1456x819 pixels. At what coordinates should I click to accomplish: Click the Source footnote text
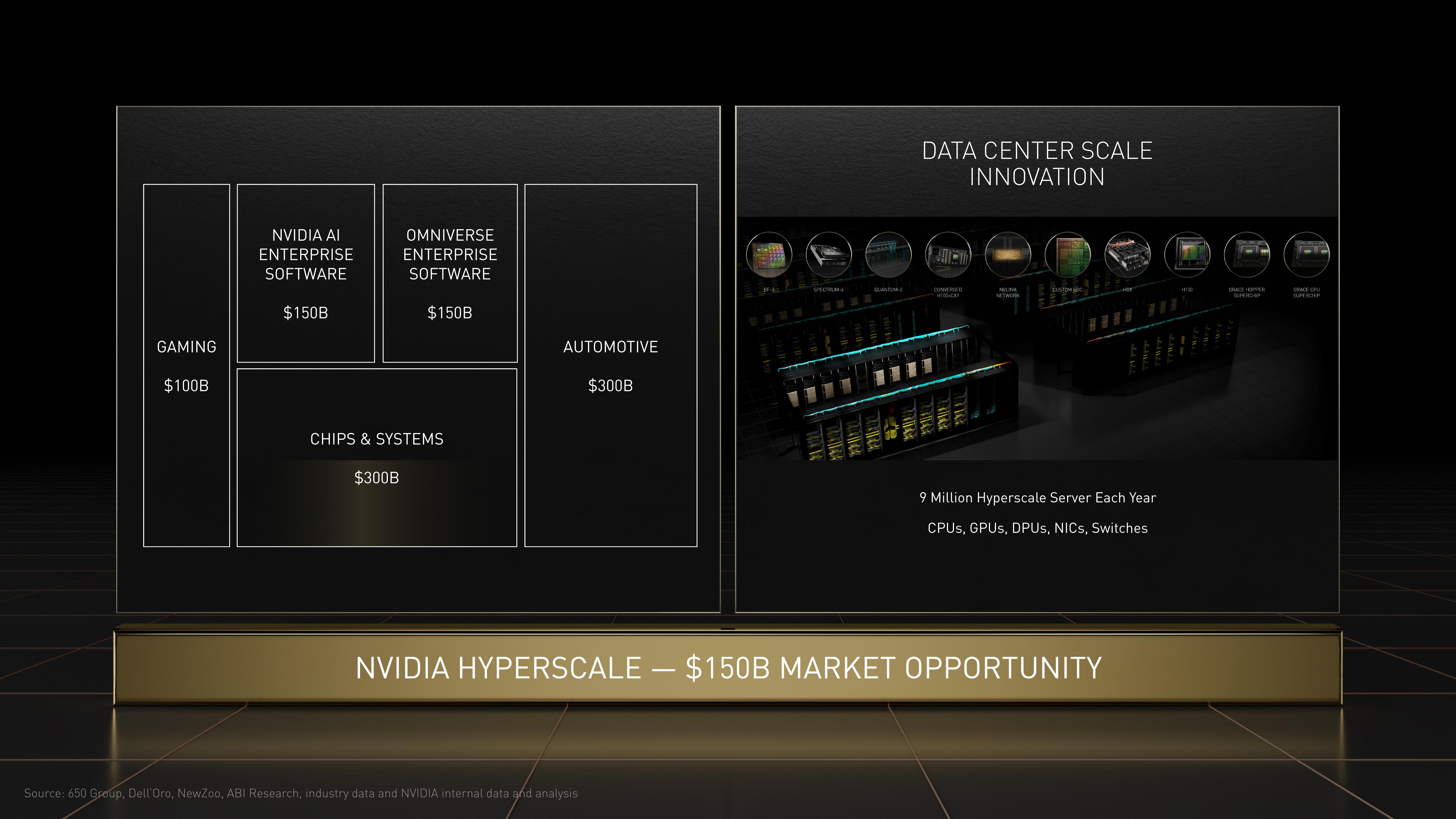click(301, 794)
